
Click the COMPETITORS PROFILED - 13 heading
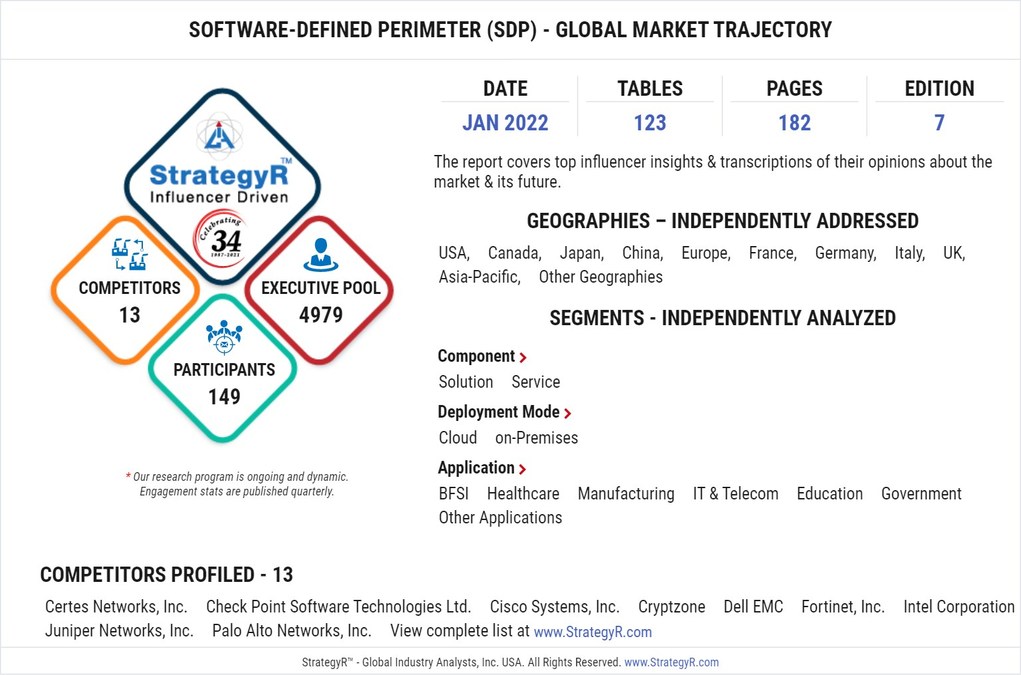click(167, 575)
